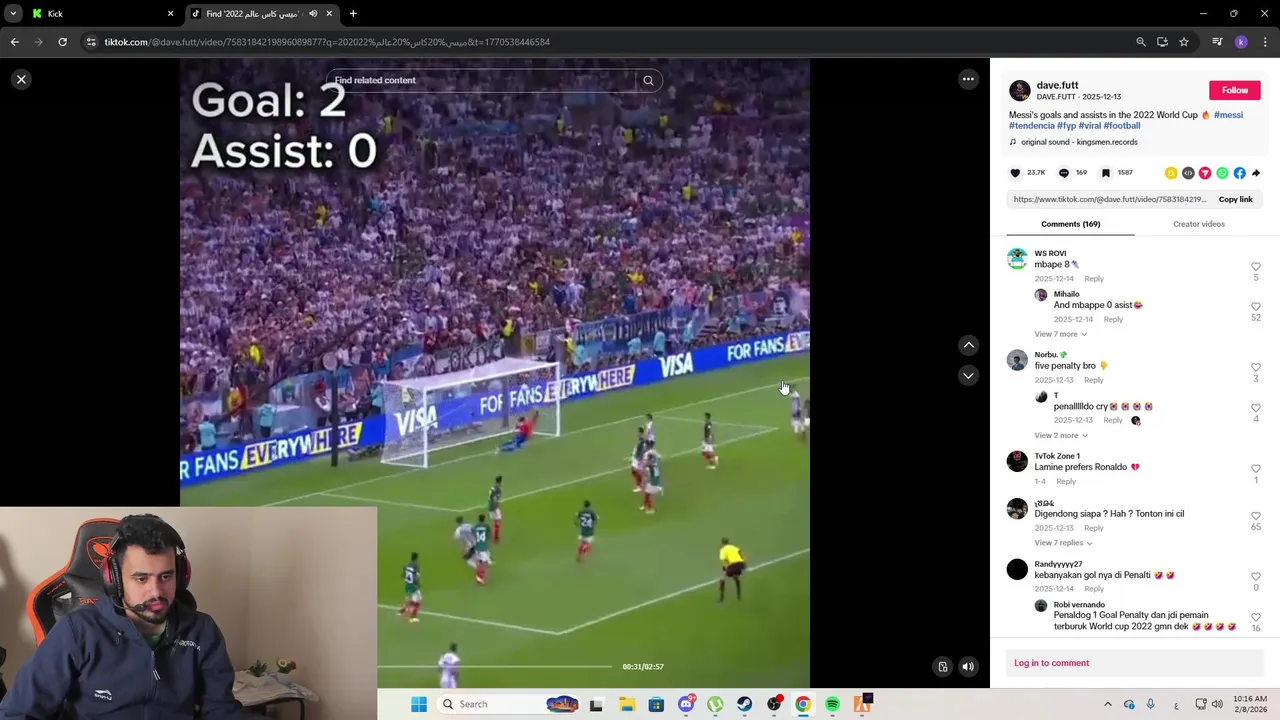The height and width of the screenshot is (720, 1280).
Task: Expand View 2 more under penallllldo reply
Action: click(1060, 435)
